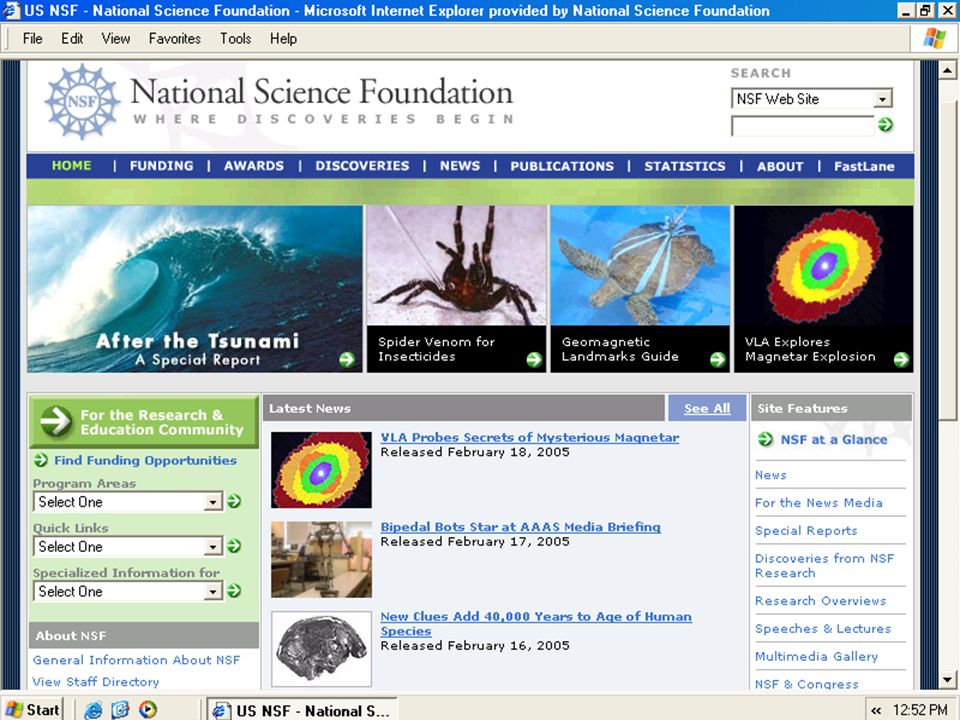This screenshot has width=960, height=720.
Task: Open the Favorites menu
Action: [x=174, y=39]
